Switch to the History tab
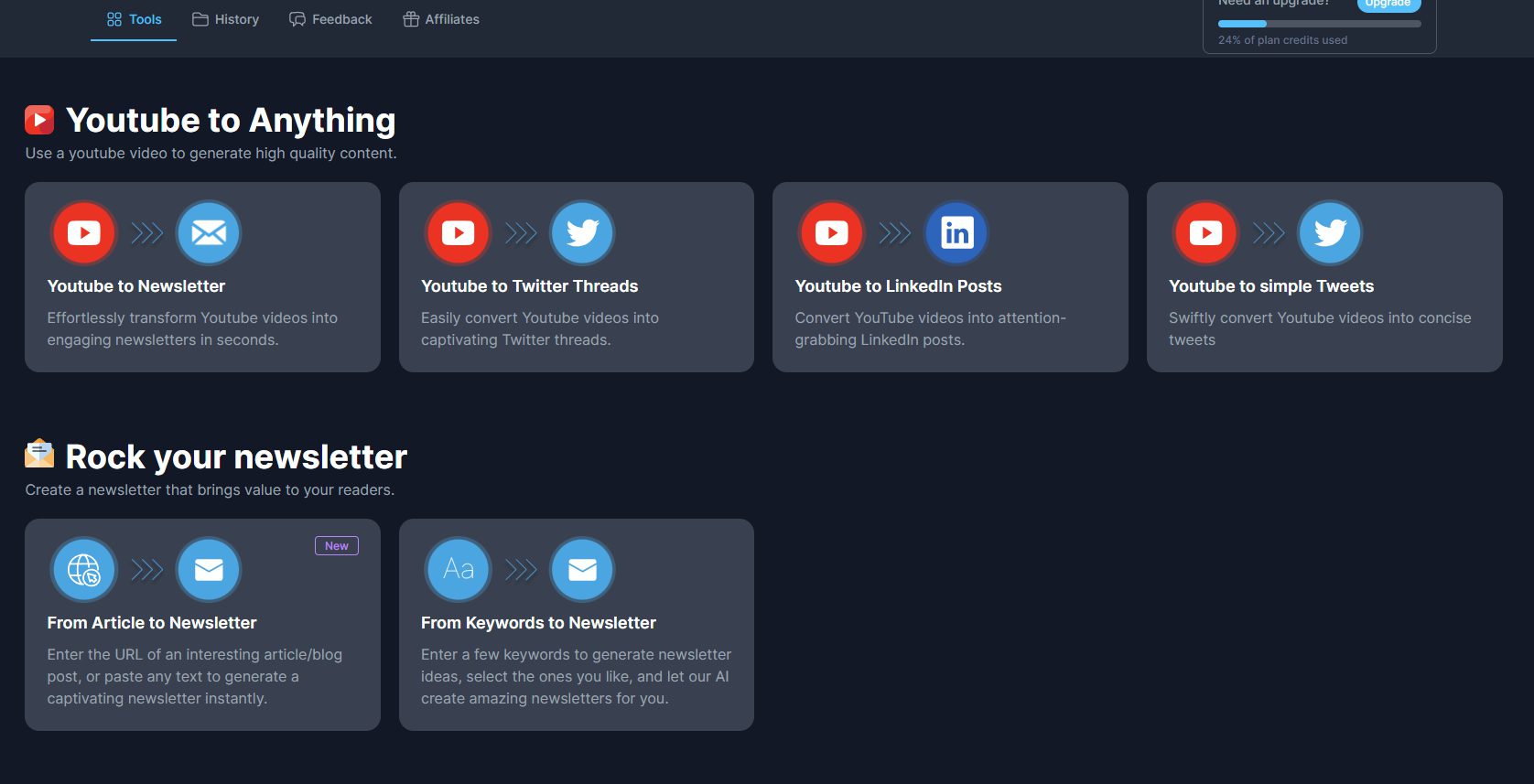1534x784 pixels. coord(225,19)
